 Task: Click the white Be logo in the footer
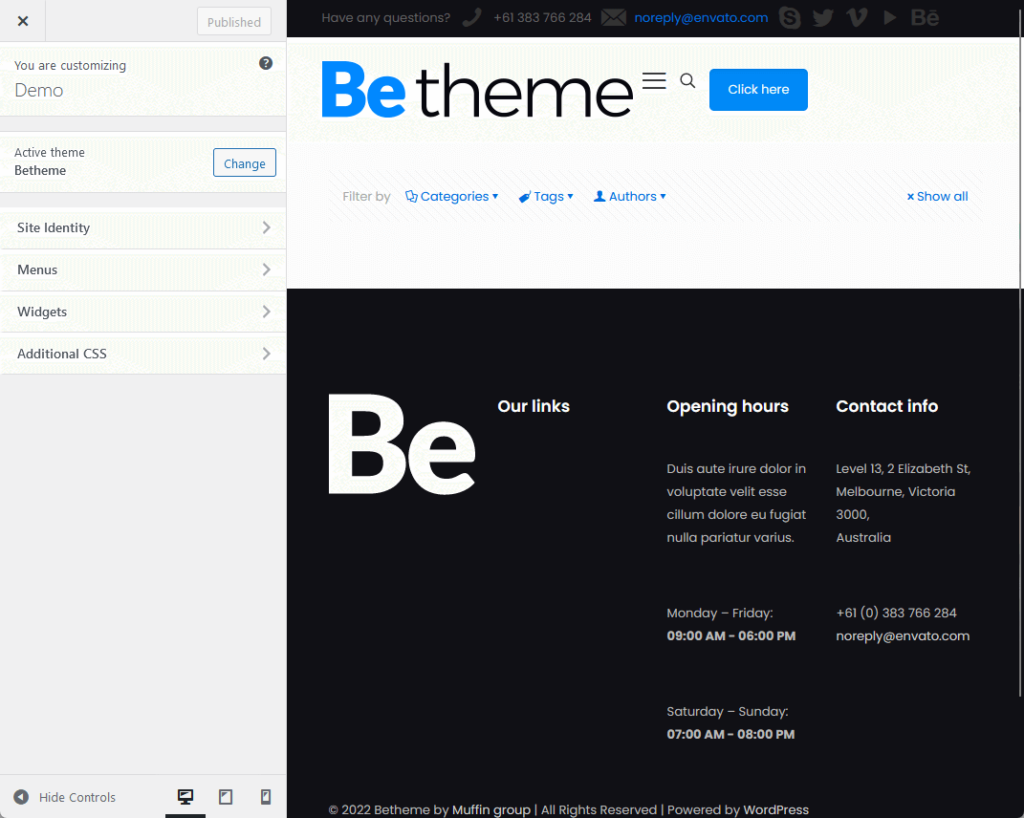click(402, 444)
